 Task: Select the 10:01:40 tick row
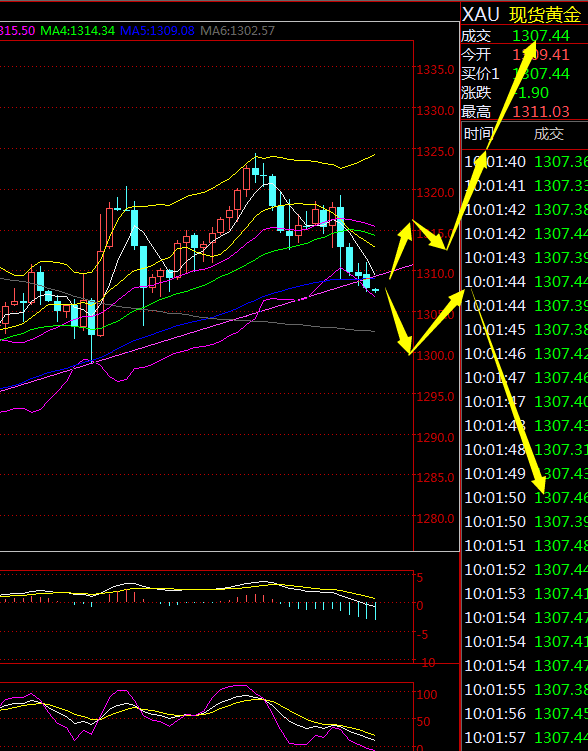pyautogui.click(x=525, y=162)
